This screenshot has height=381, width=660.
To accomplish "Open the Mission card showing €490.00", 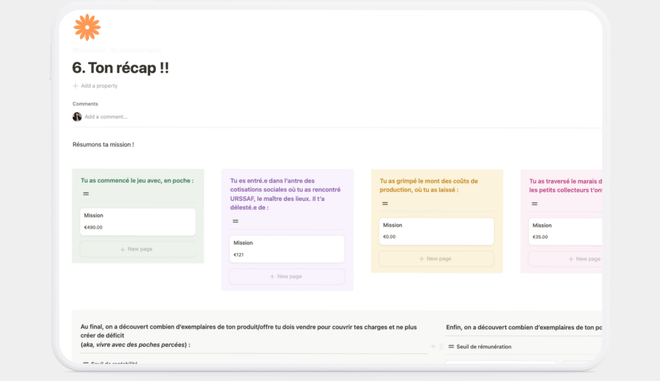I will point(138,221).
